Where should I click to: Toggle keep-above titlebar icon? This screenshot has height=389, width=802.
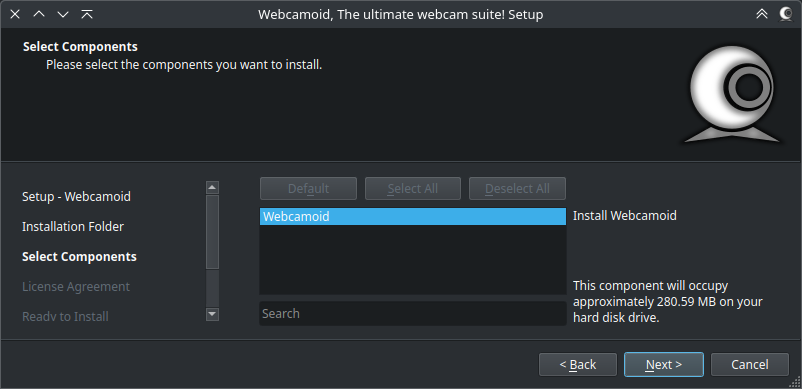tap(87, 14)
